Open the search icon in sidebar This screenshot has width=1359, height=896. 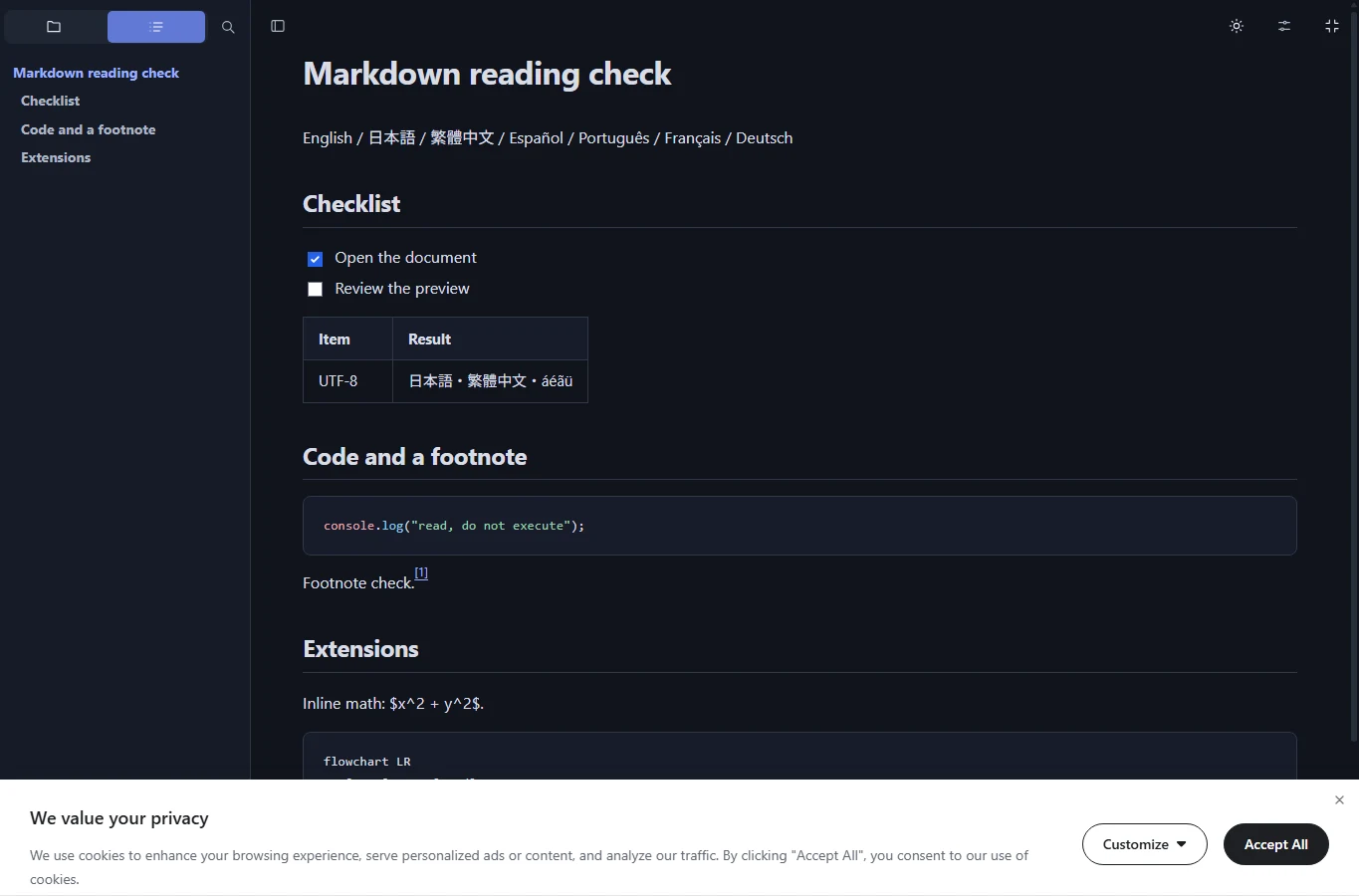coord(228,27)
